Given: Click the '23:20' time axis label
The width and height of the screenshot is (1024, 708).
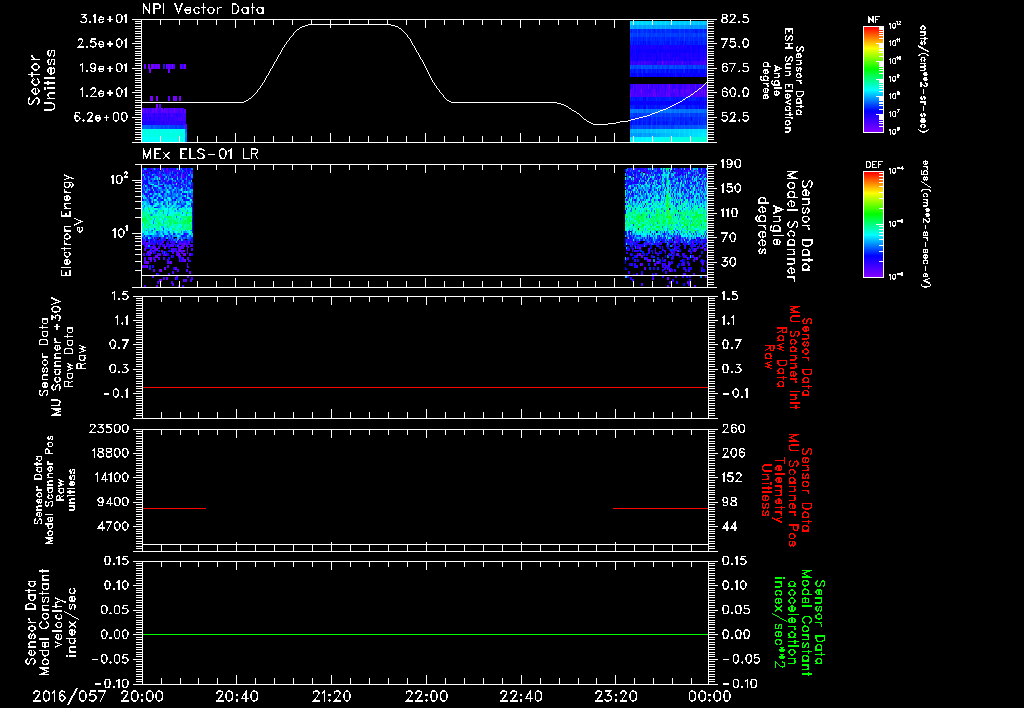Looking at the screenshot, I should (x=615, y=697).
